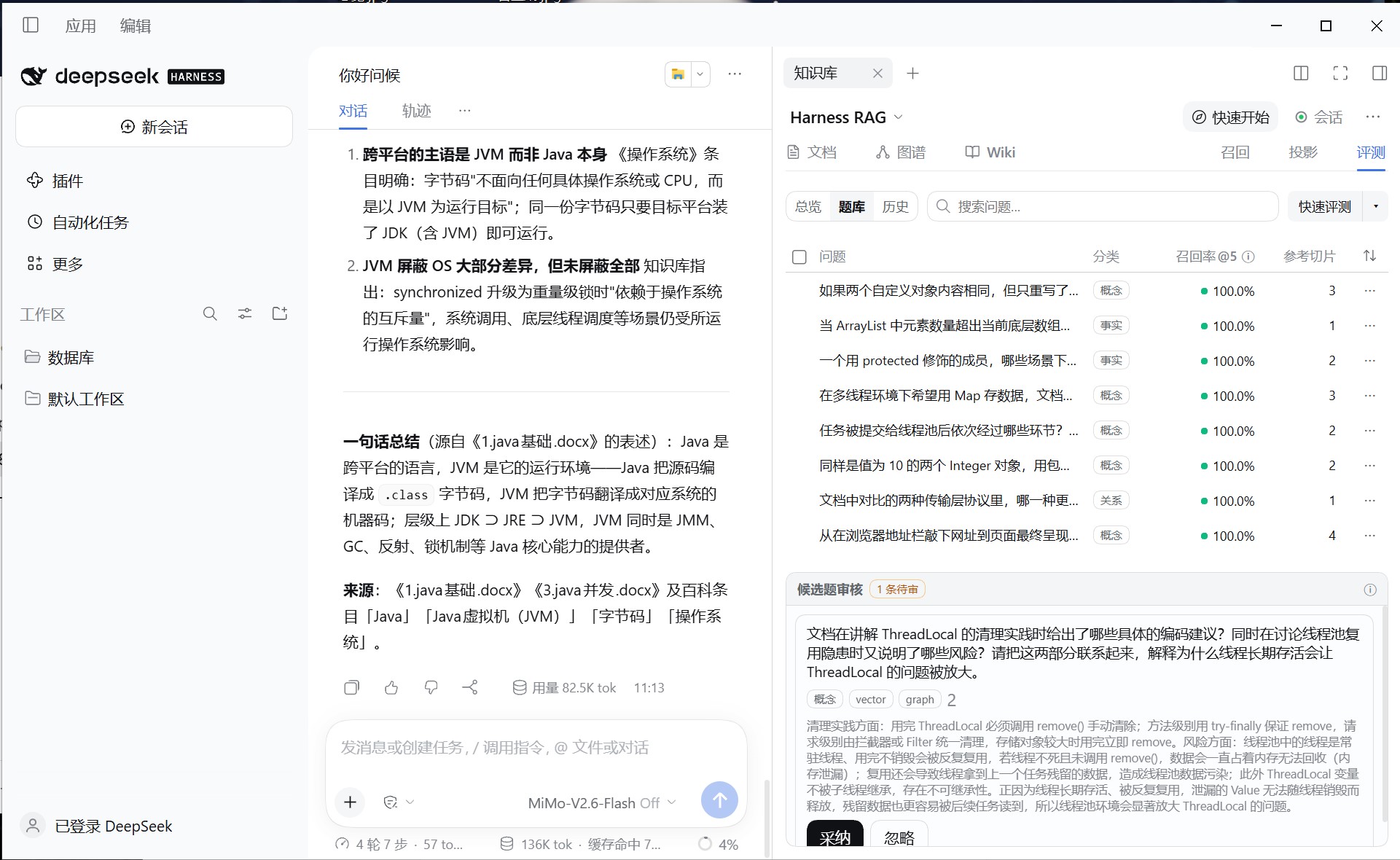
Task: Switch to the 召回 tab
Action: click(x=1235, y=152)
